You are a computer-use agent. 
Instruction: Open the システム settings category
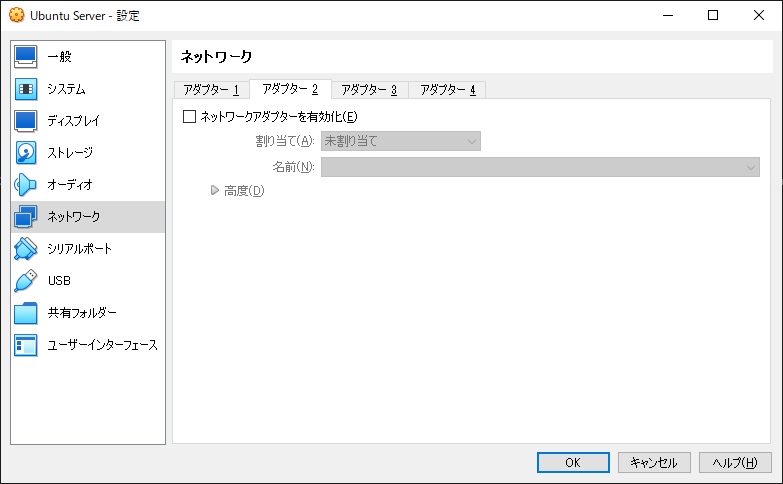pos(88,89)
